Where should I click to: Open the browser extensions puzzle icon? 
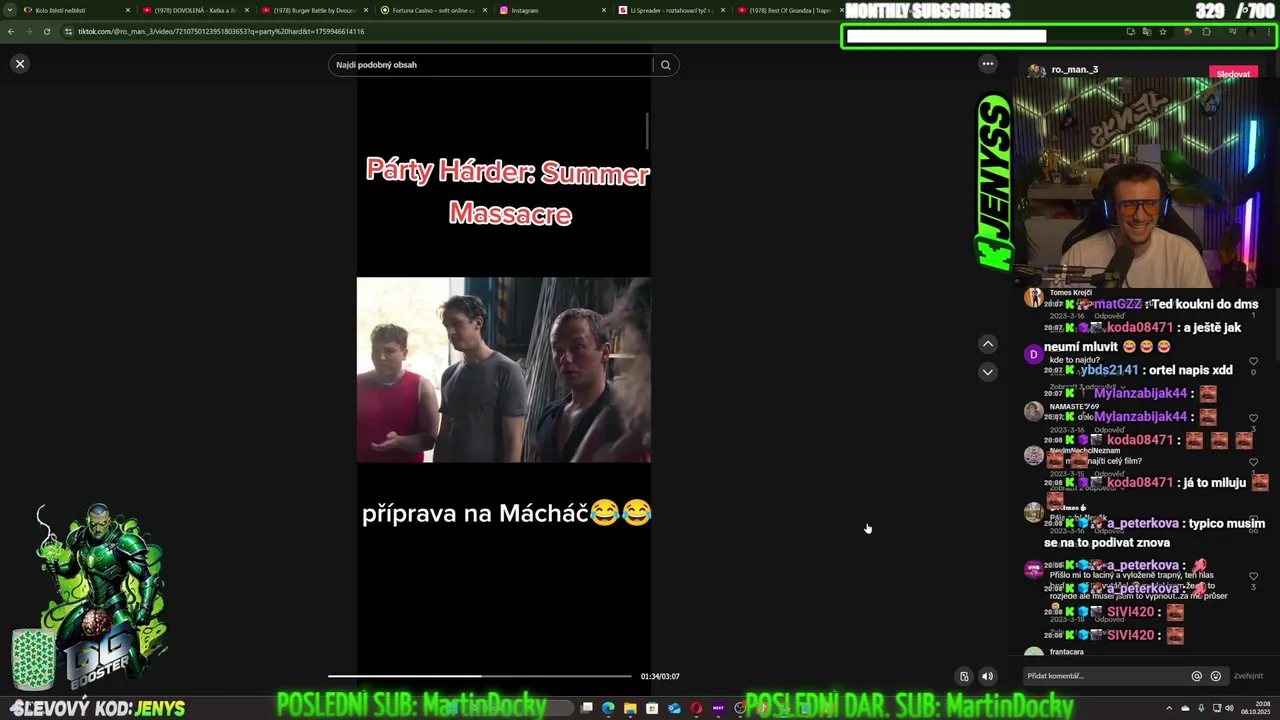[1206, 31]
